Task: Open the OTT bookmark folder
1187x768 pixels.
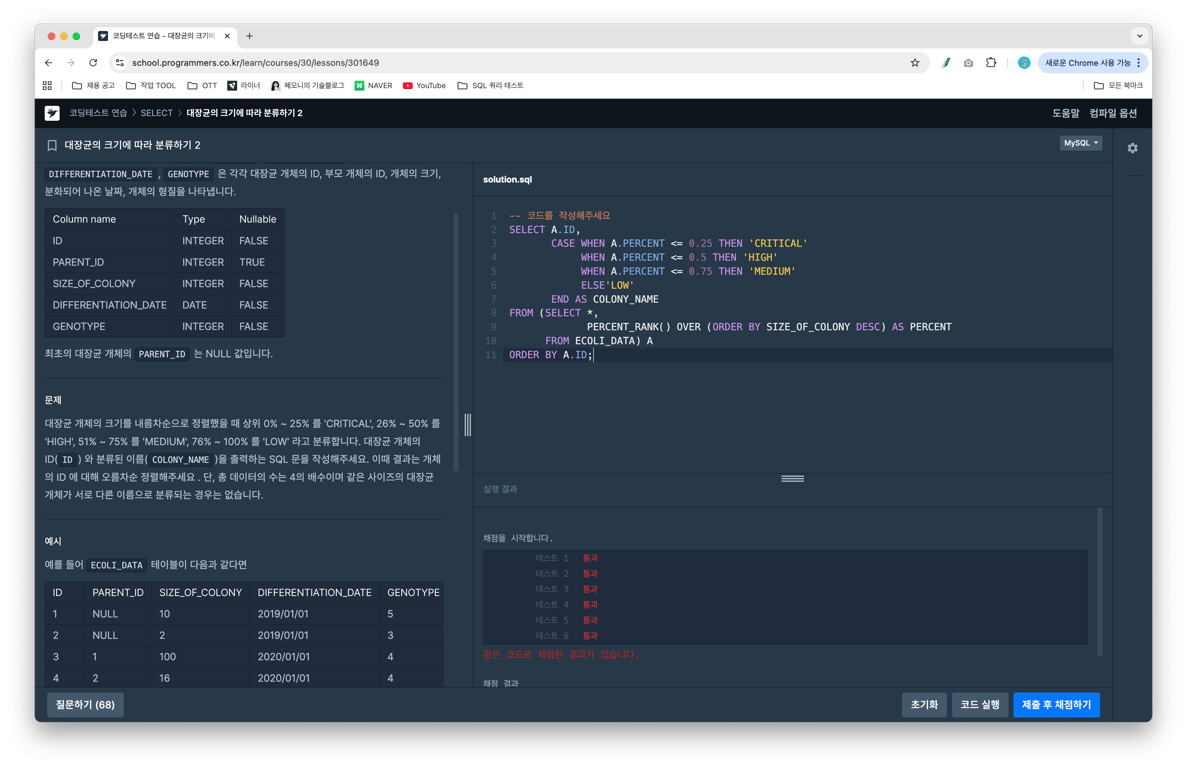Action: tap(202, 86)
